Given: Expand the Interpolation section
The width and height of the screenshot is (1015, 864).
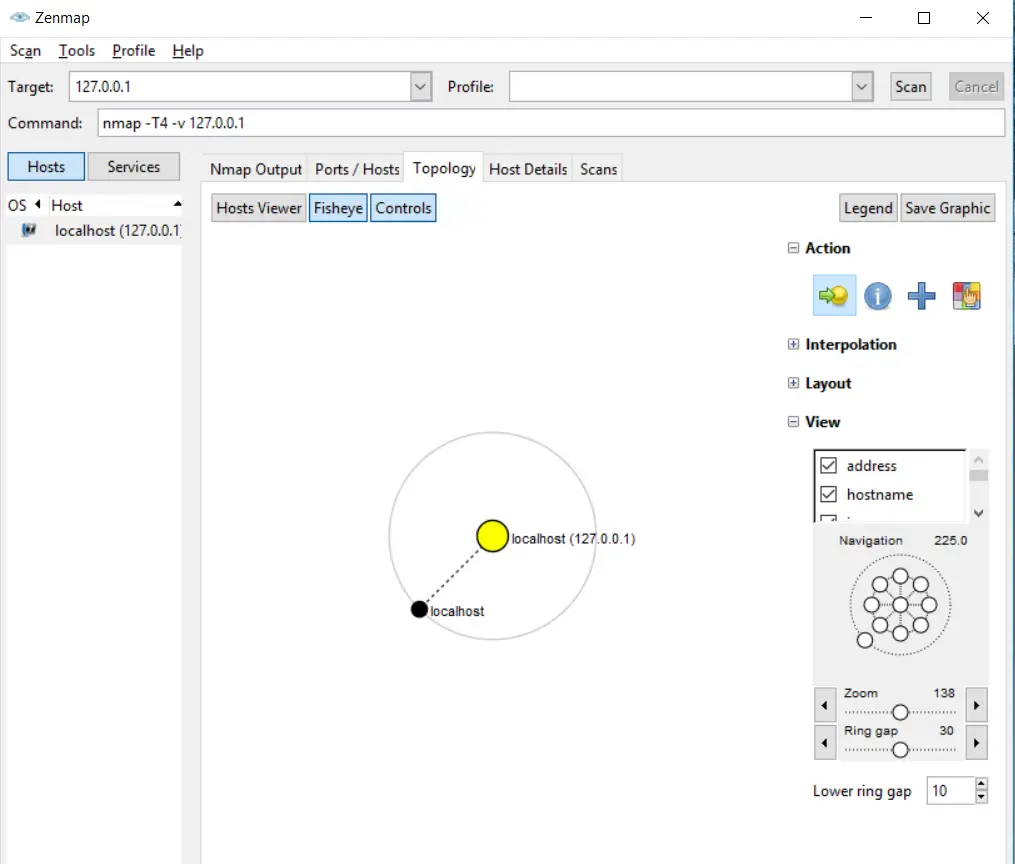Looking at the screenshot, I should (793, 344).
